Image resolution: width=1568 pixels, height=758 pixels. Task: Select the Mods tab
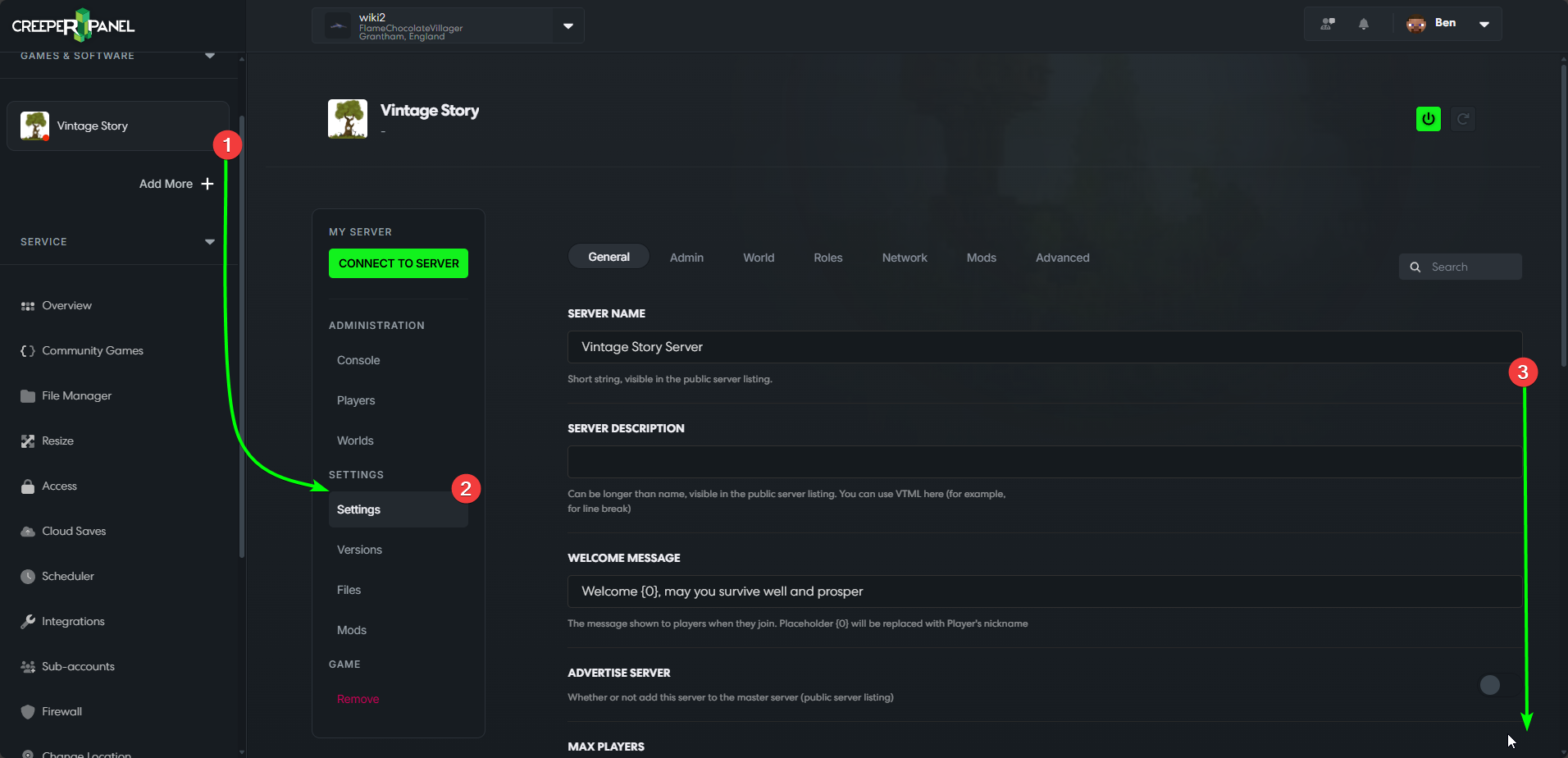click(981, 258)
